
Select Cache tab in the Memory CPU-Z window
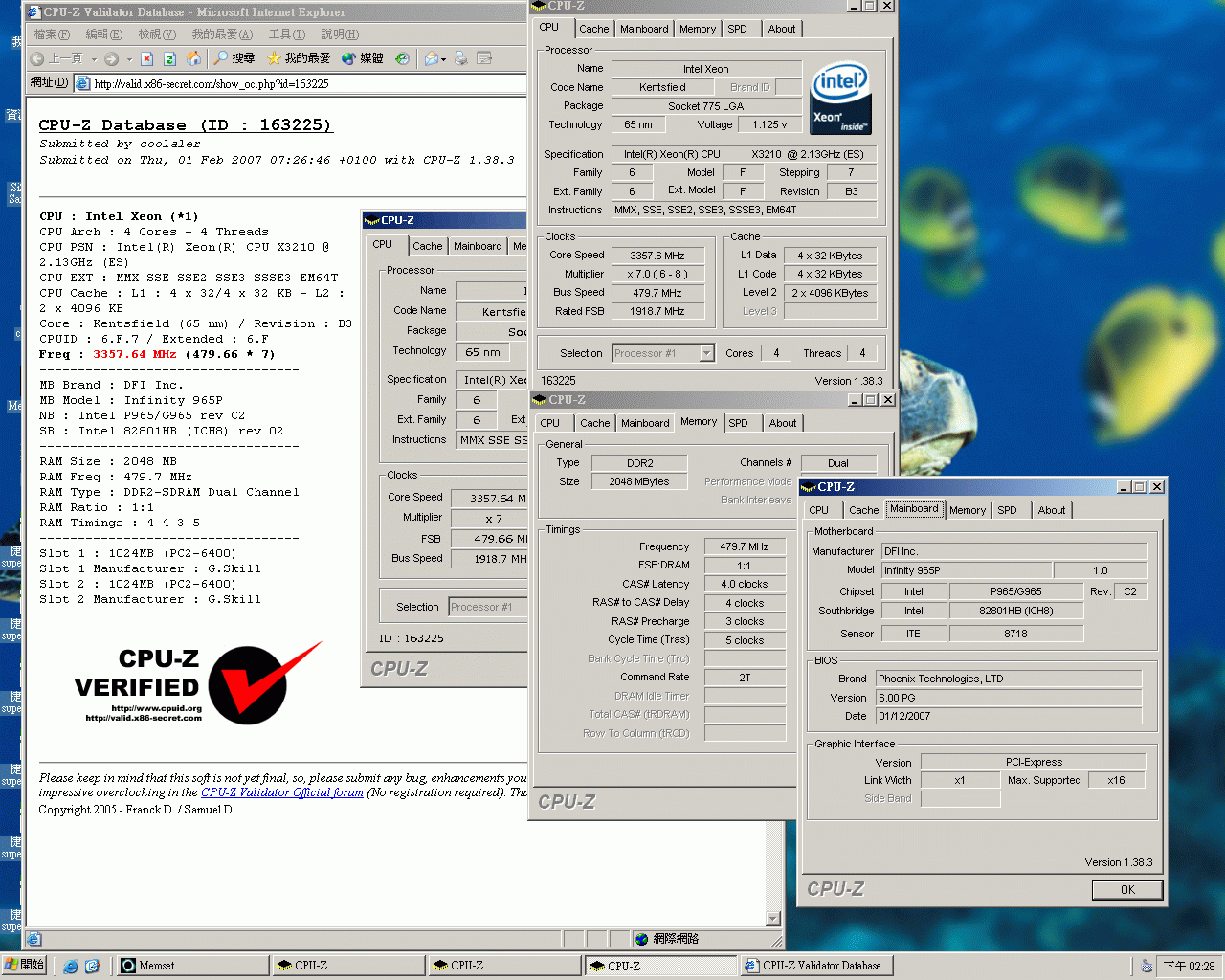594,423
